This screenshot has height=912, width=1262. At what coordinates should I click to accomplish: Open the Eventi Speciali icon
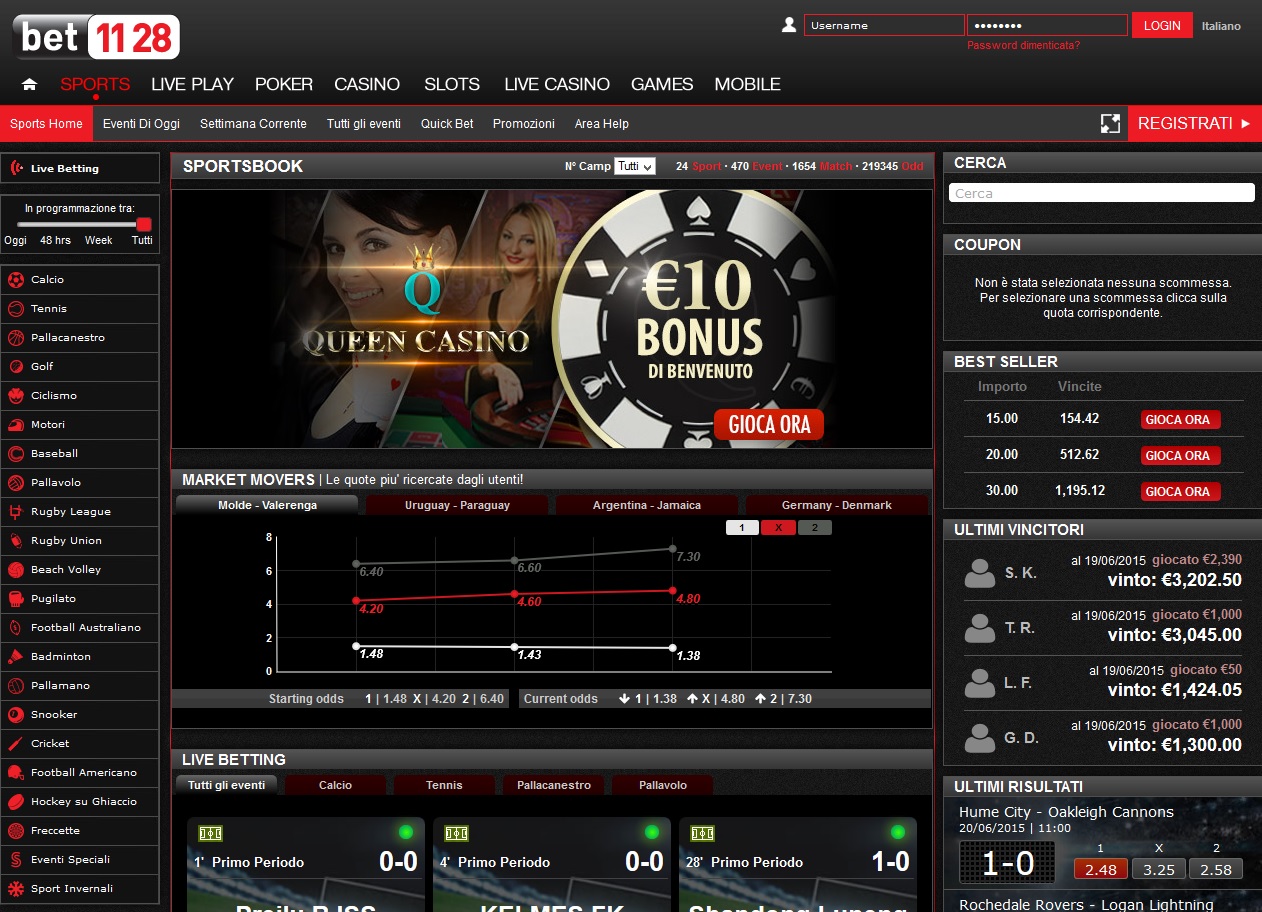tap(16, 859)
